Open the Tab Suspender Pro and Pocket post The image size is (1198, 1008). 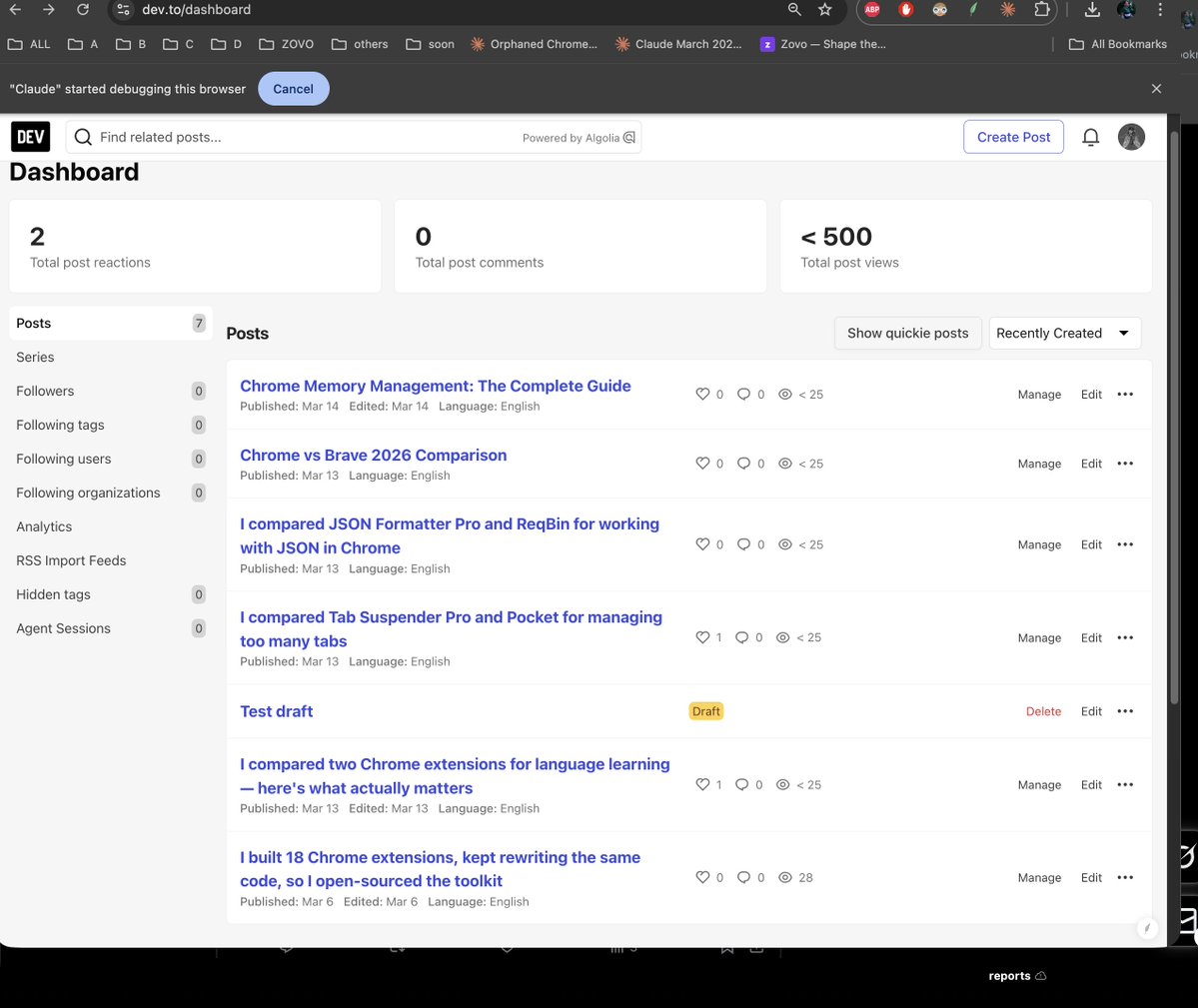coord(451,628)
